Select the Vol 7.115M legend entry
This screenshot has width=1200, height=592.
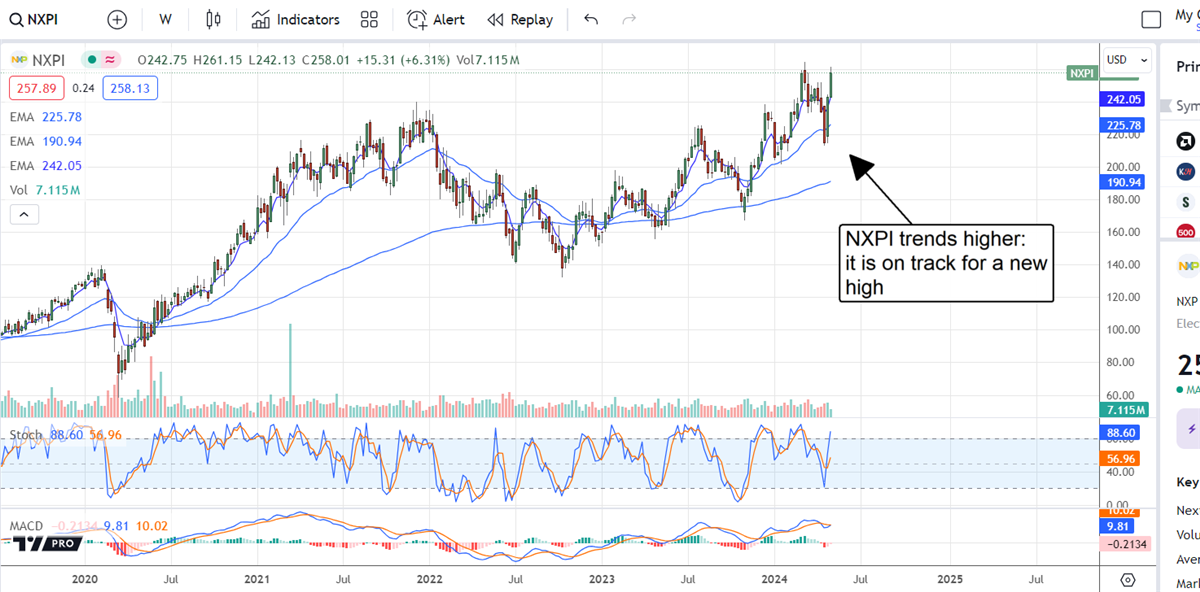pyautogui.click(x=45, y=189)
